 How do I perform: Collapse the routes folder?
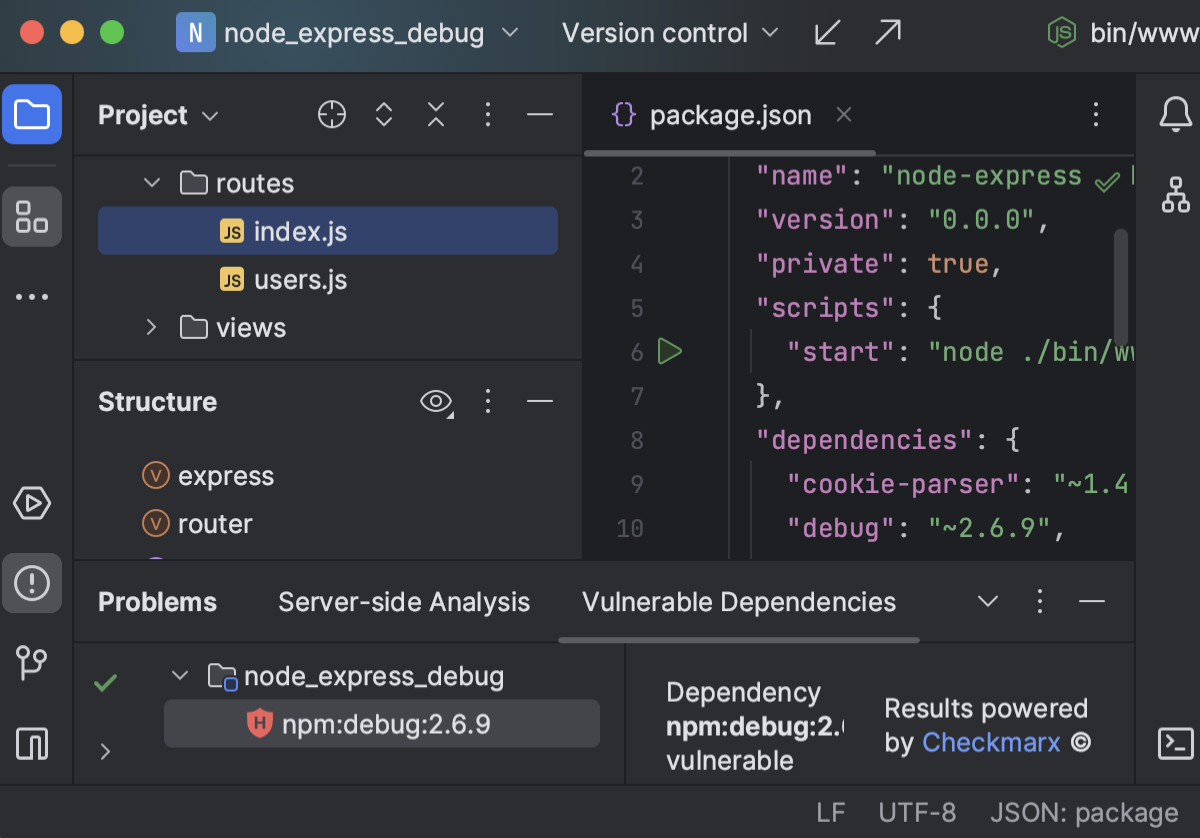pos(152,182)
